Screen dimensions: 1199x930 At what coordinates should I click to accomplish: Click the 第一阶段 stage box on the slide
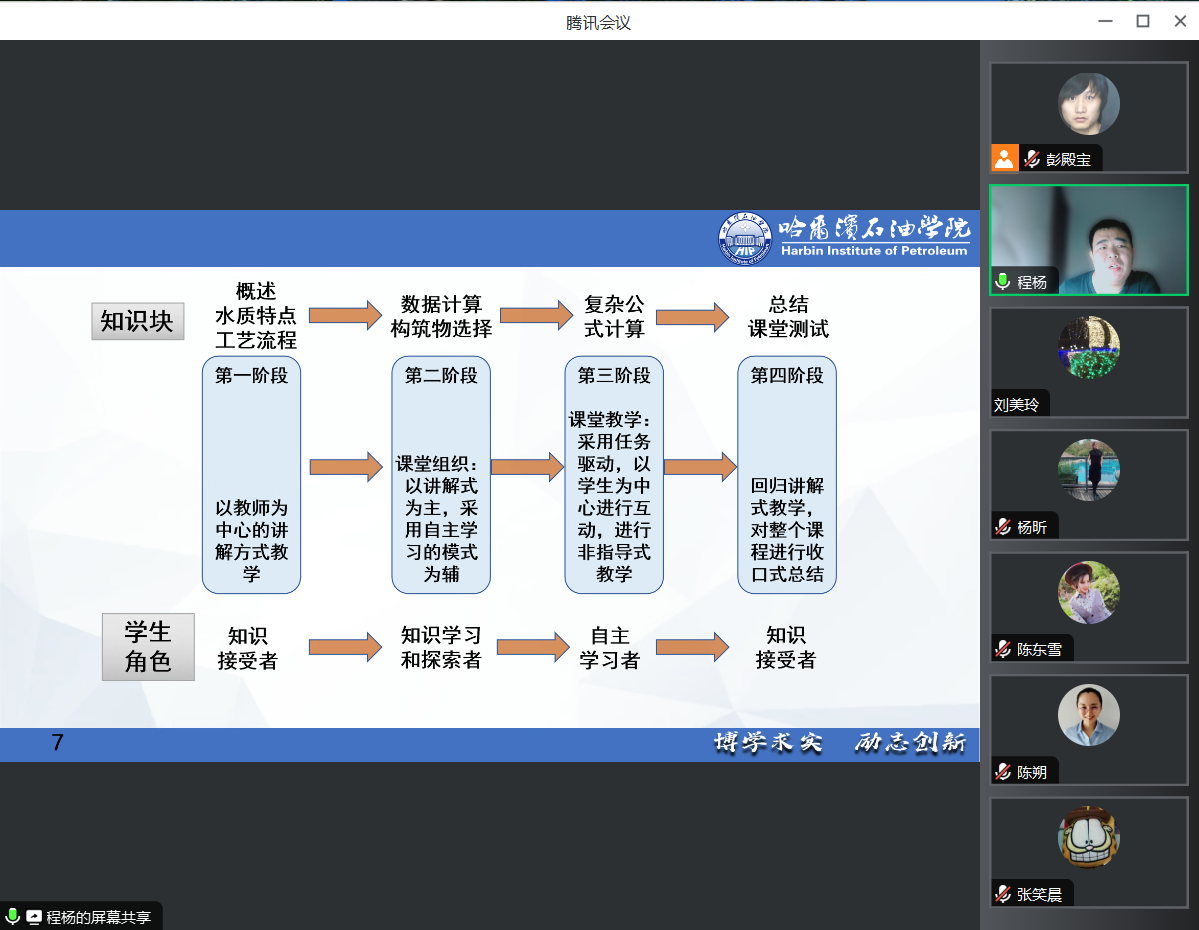251,474
